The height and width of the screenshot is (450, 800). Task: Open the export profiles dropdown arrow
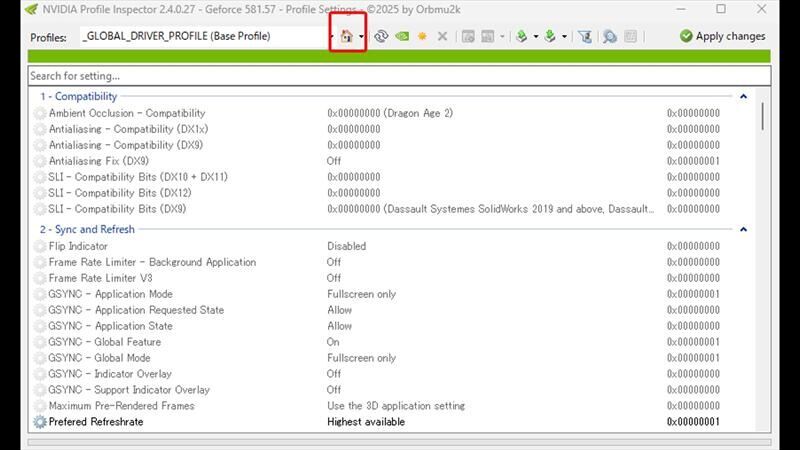(x=536, y=36)
